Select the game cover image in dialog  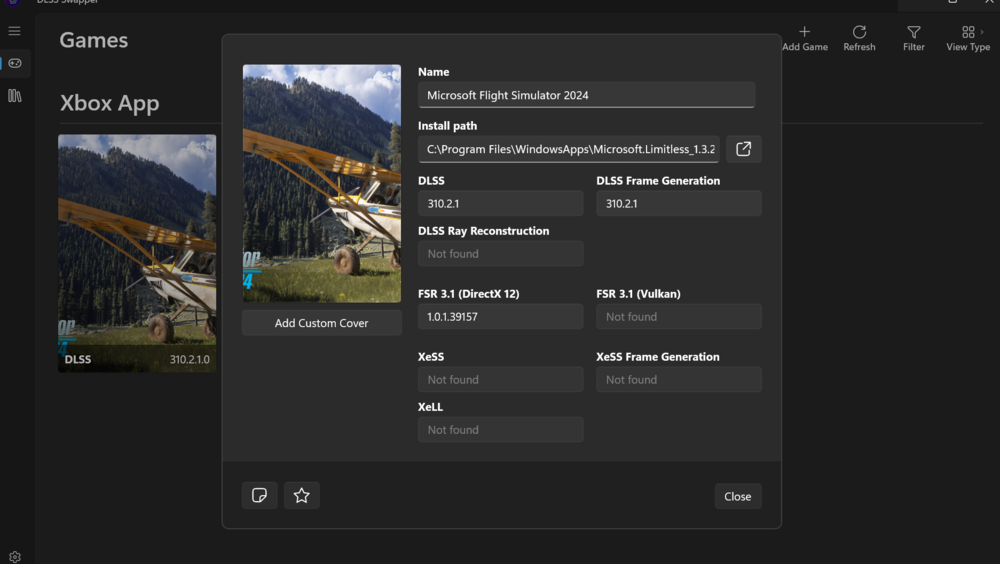tap(321, 184)
